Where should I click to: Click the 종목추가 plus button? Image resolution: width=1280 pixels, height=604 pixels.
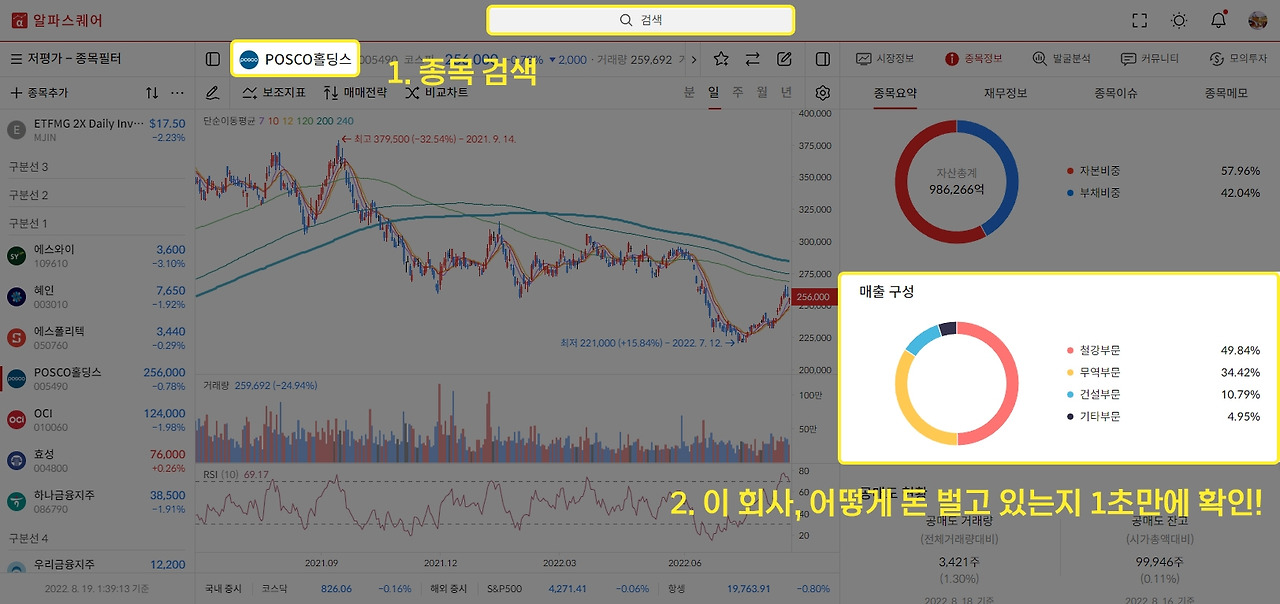39,92
